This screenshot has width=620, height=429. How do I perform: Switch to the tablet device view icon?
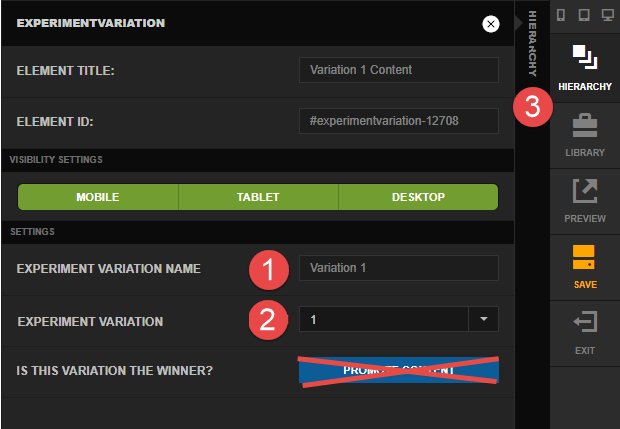point(584,15)
